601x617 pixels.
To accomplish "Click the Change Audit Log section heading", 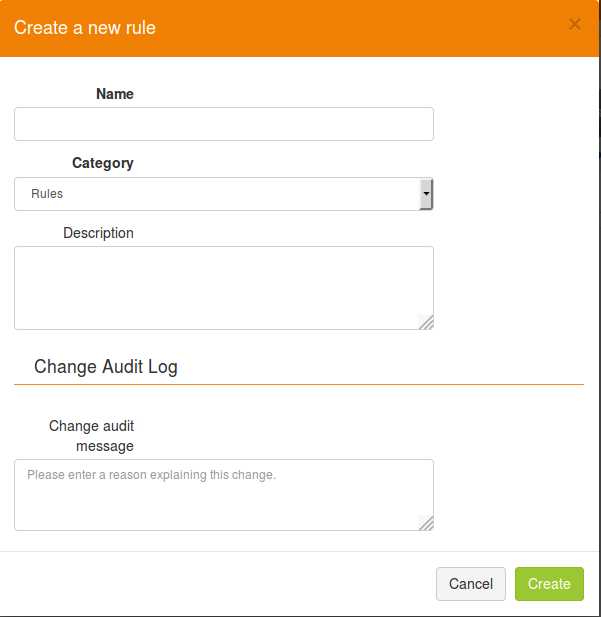I will point(106,367).
